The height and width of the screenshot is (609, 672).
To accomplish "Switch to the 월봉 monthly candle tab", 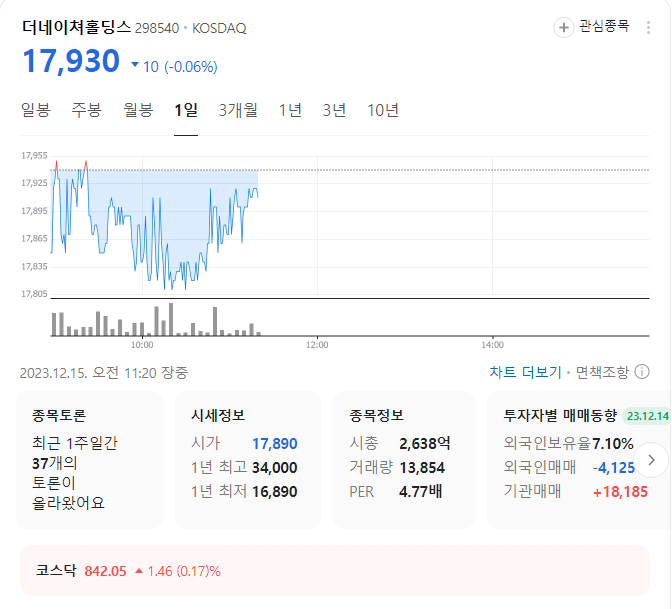I will [138, 110].
